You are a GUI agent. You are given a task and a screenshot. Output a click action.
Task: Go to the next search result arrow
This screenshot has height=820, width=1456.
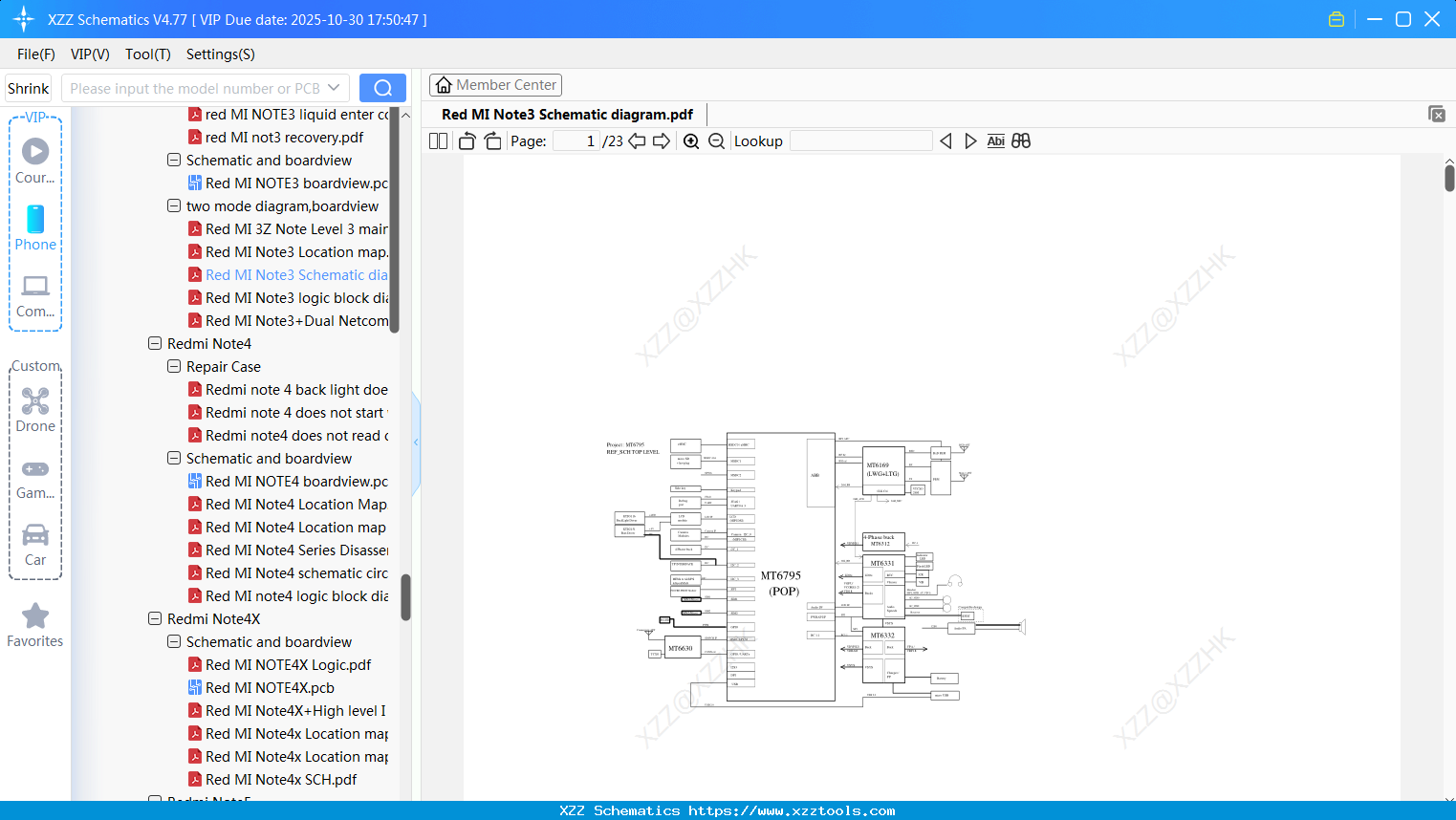[x=970, y=140]
